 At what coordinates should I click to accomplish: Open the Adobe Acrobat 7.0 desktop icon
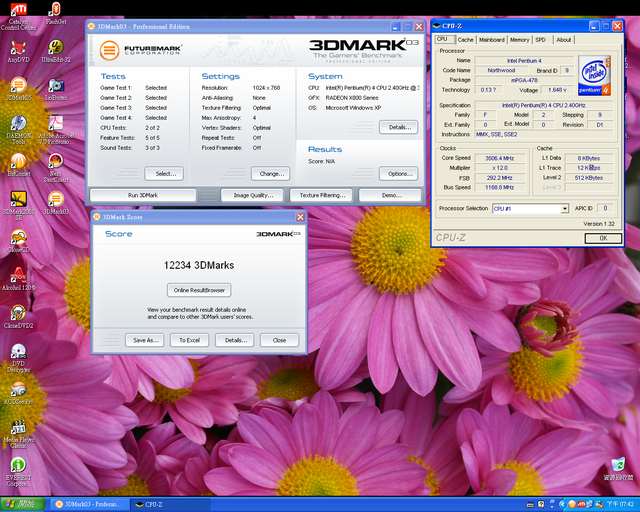click(x=56, y=130)
